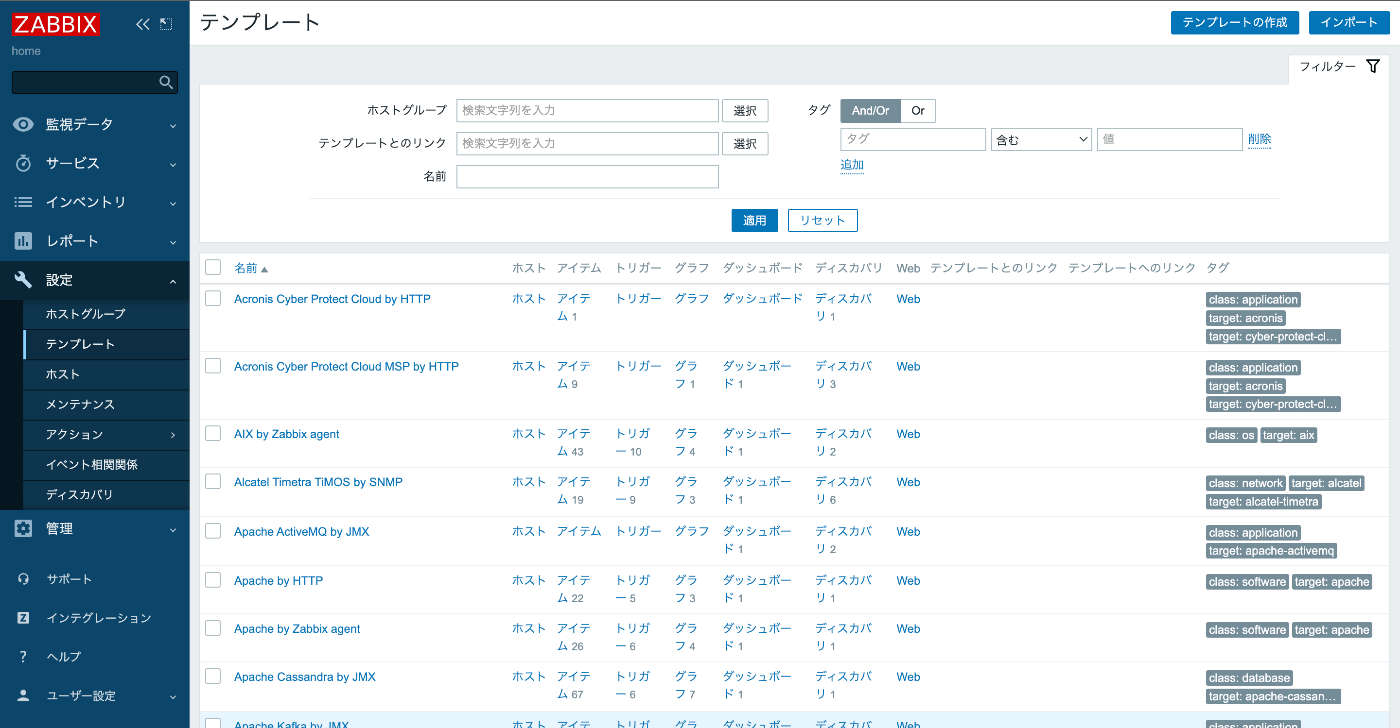1400x728 pixels.
Task: Expand the 管理 menu section
Action: (x=173, y=529)
